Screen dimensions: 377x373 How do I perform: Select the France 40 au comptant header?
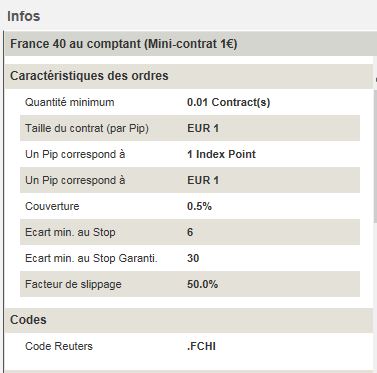(x=189, y=44)
